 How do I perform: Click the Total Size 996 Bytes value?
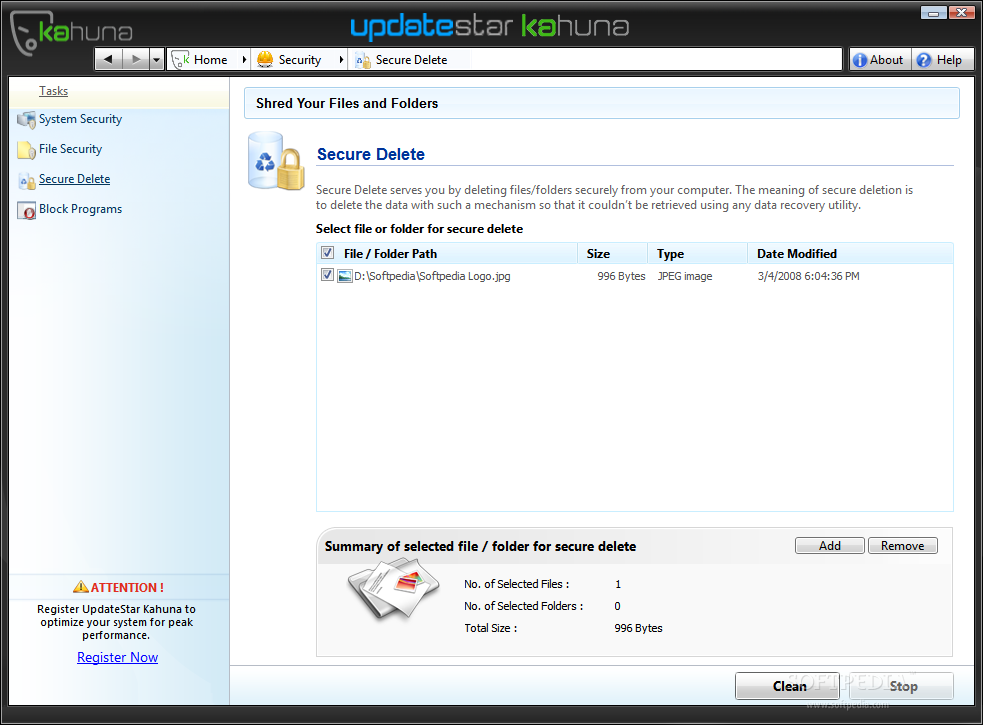point(638,628)
